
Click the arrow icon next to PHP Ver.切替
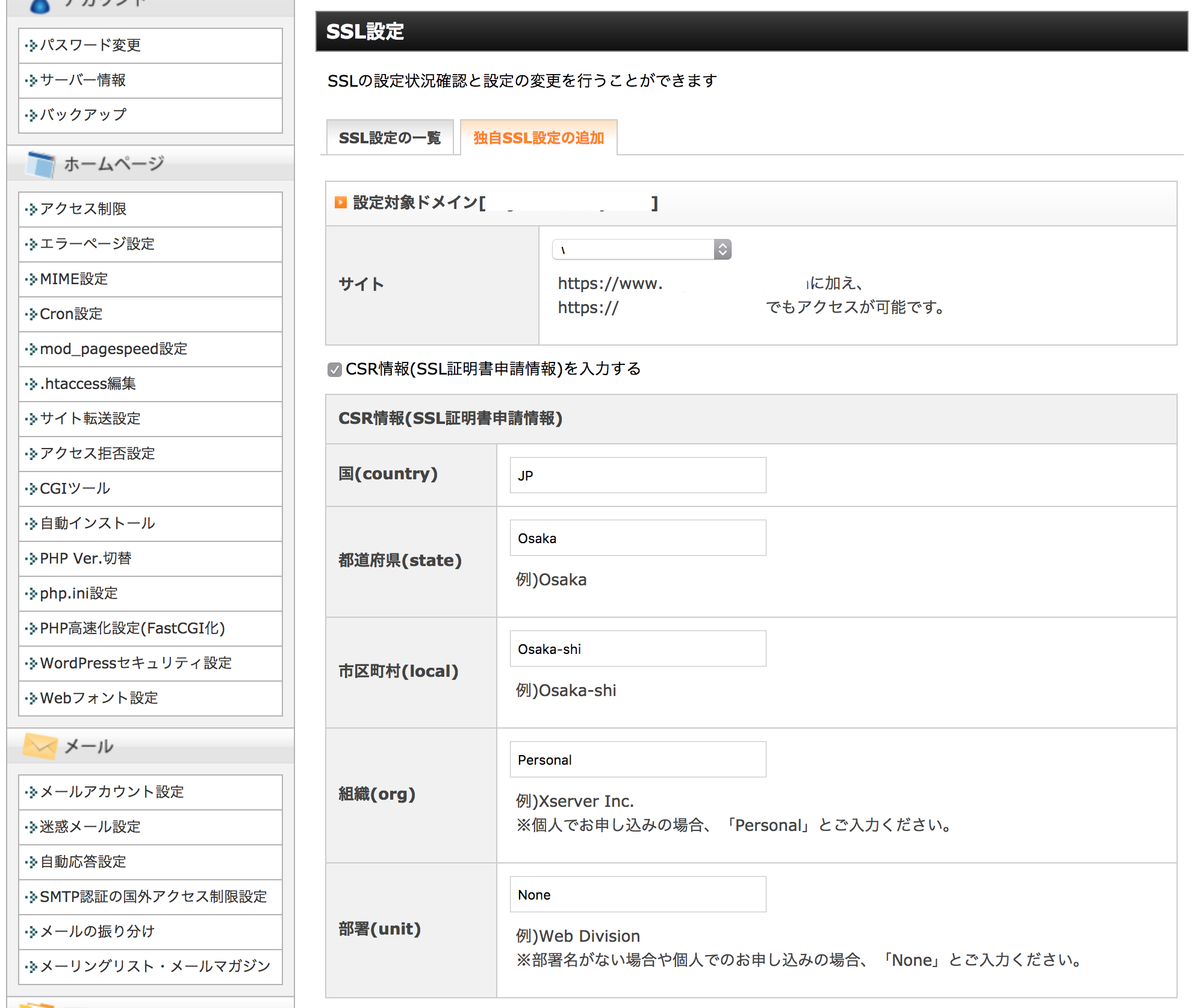point(31,558)
